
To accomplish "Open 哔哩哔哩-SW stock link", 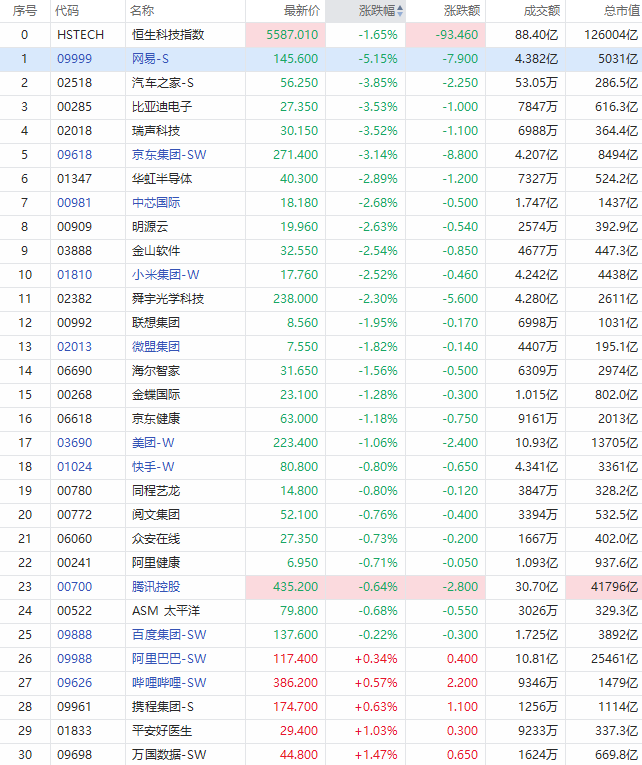I will [x=169, y=683].
